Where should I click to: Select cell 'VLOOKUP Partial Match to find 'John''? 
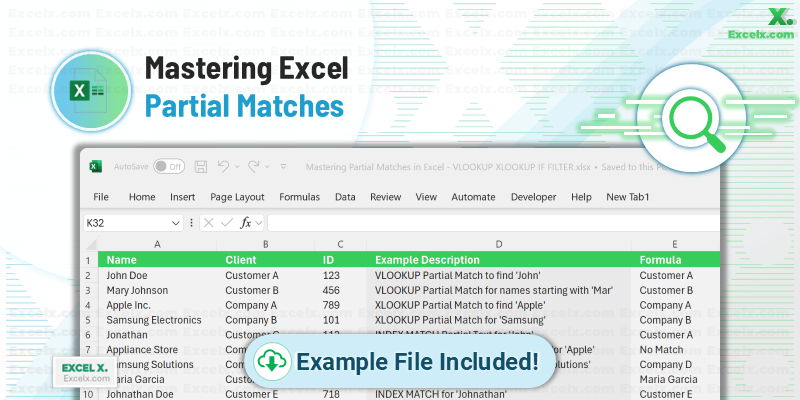[499, 276]
